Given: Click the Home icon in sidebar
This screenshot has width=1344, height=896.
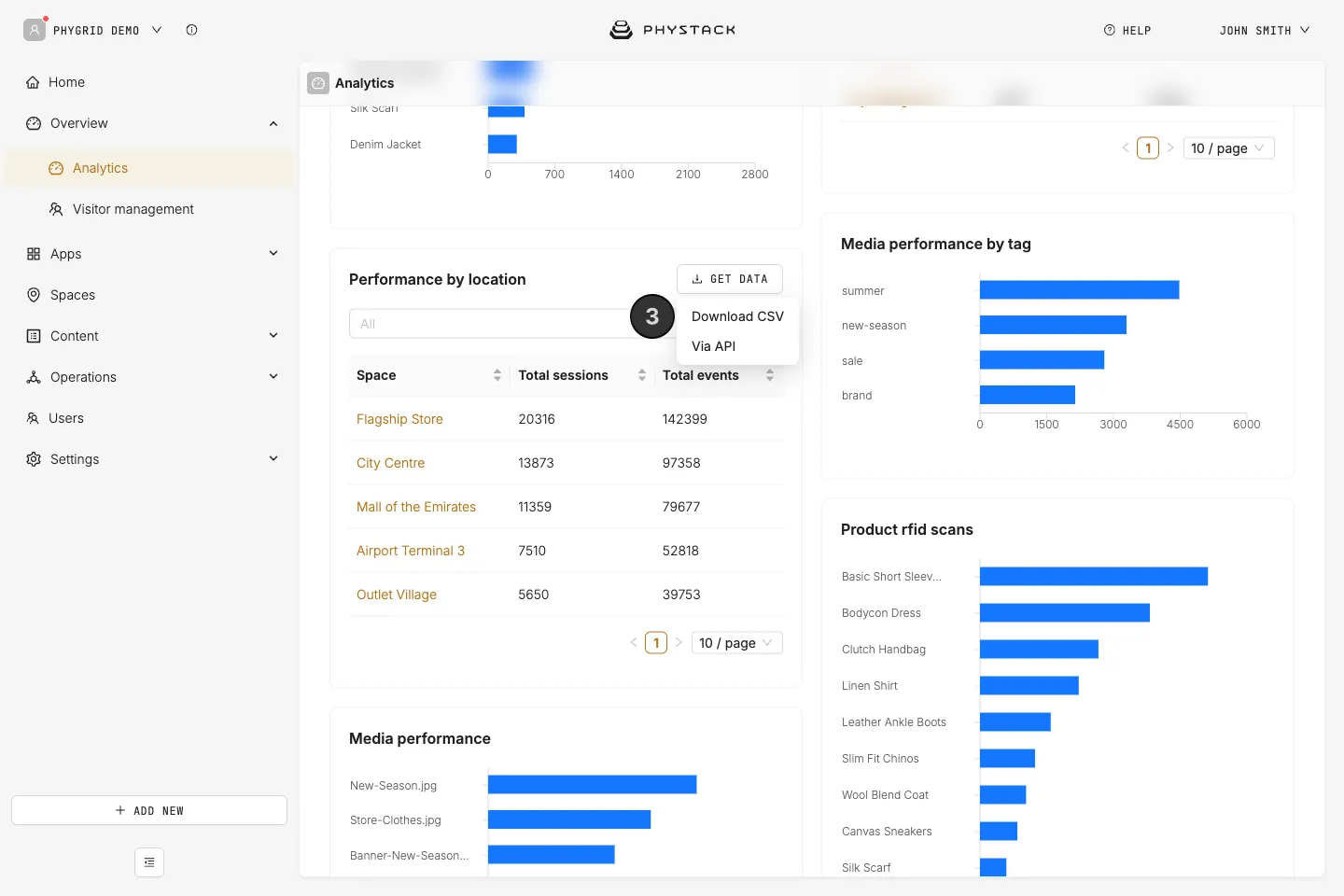Looking at the screenshot, I should click(33, 82).
